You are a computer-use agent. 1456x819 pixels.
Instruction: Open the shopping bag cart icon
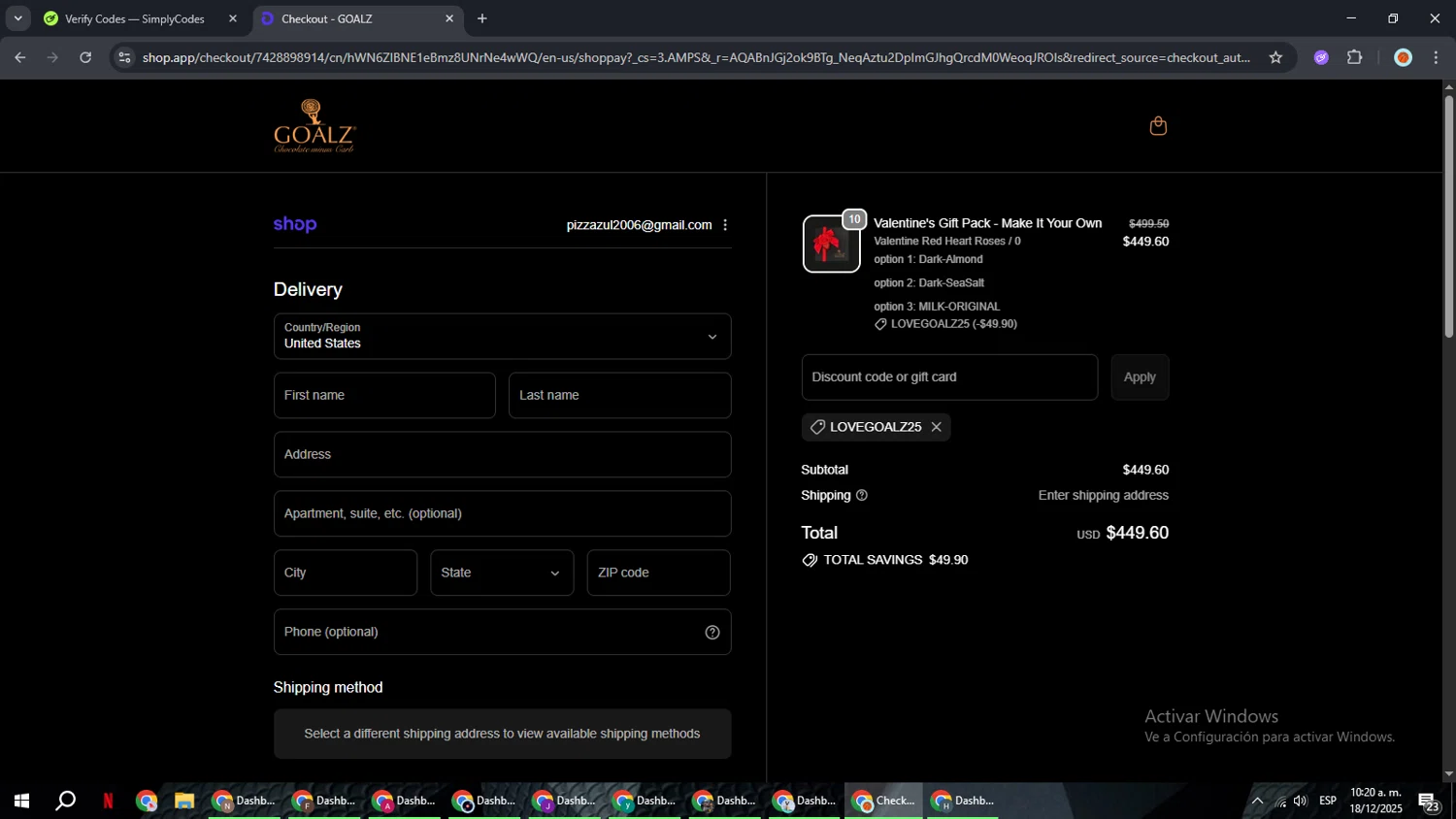(1158, 126)
